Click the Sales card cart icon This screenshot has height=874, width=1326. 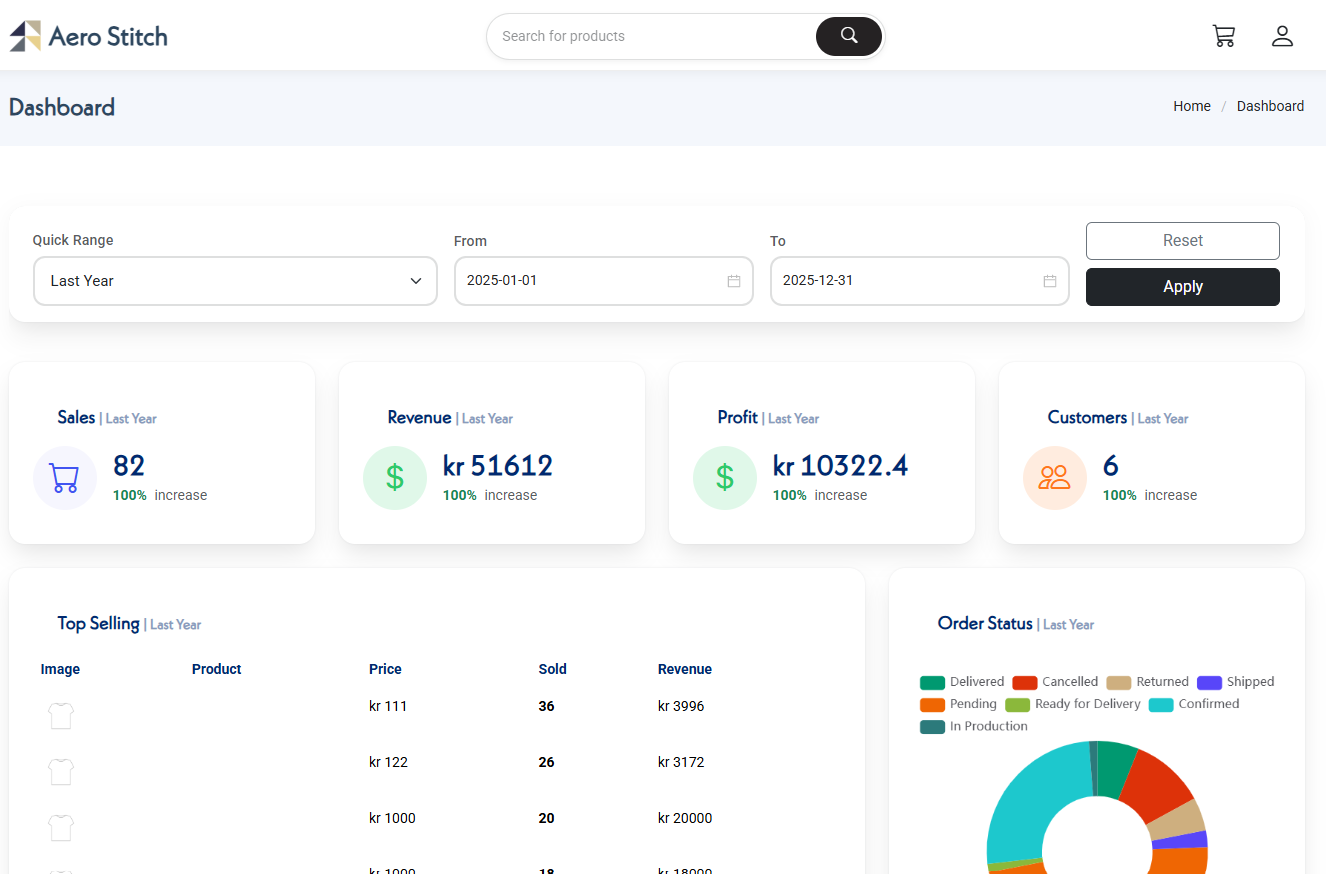pyautogui.click(x=65, y=478)
